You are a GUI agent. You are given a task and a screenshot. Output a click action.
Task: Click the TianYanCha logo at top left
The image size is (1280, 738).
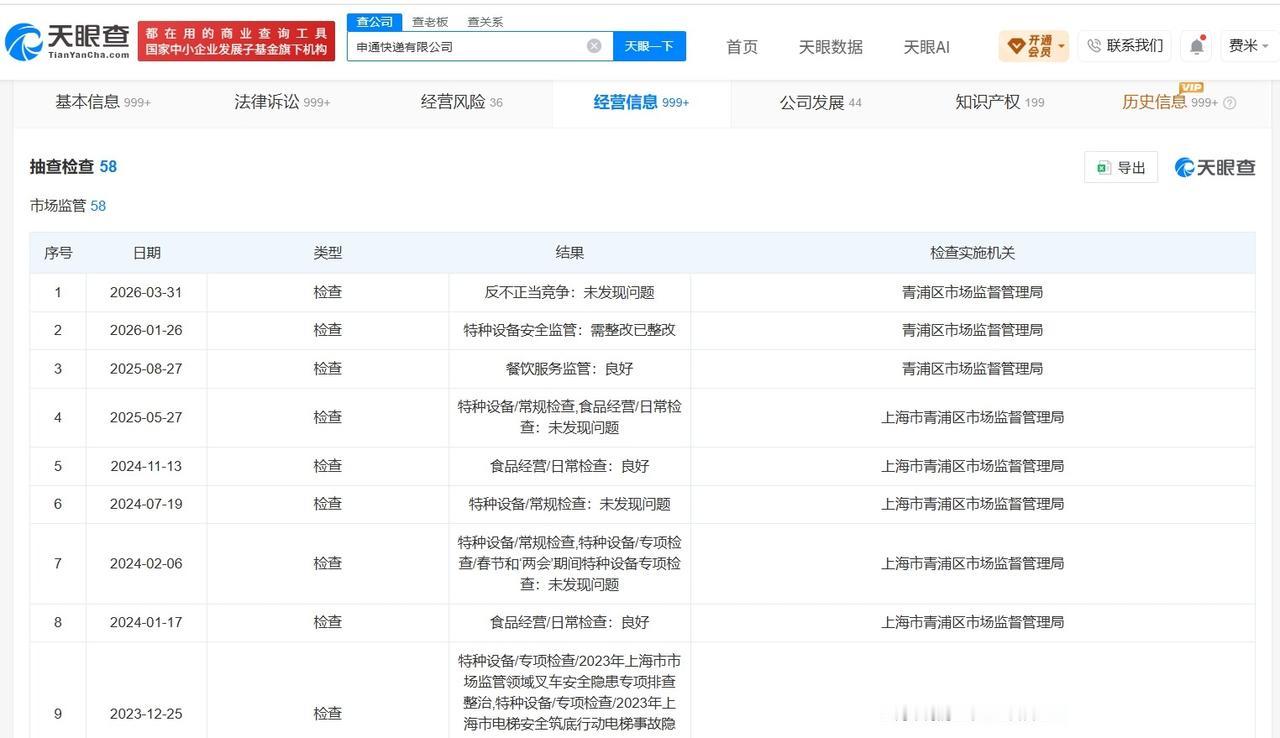coord(68,41)
